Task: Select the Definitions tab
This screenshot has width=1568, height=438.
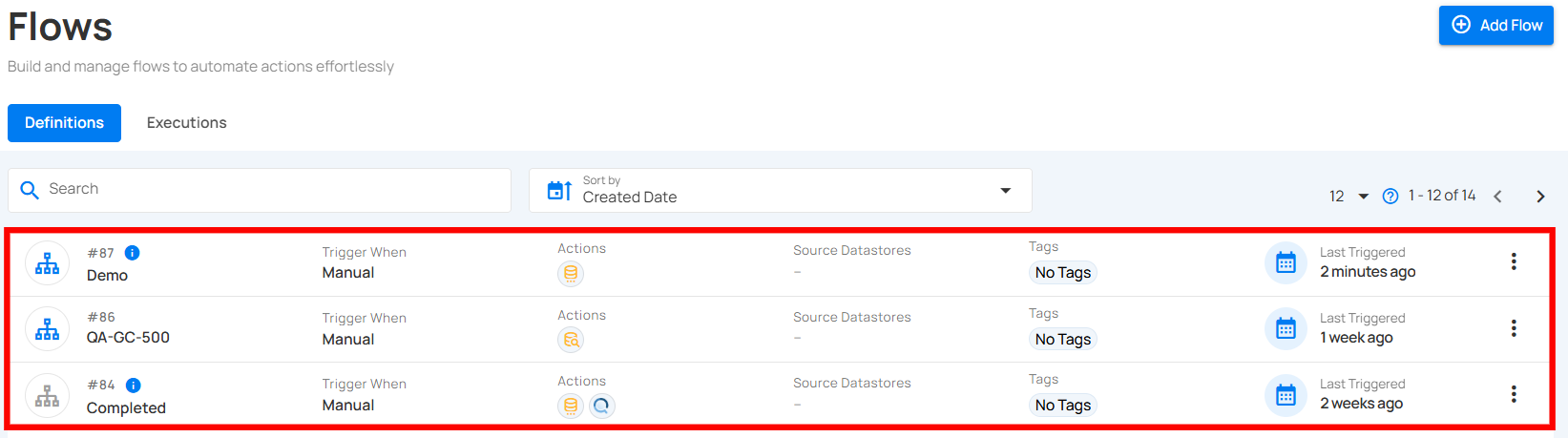Action: 64,123
